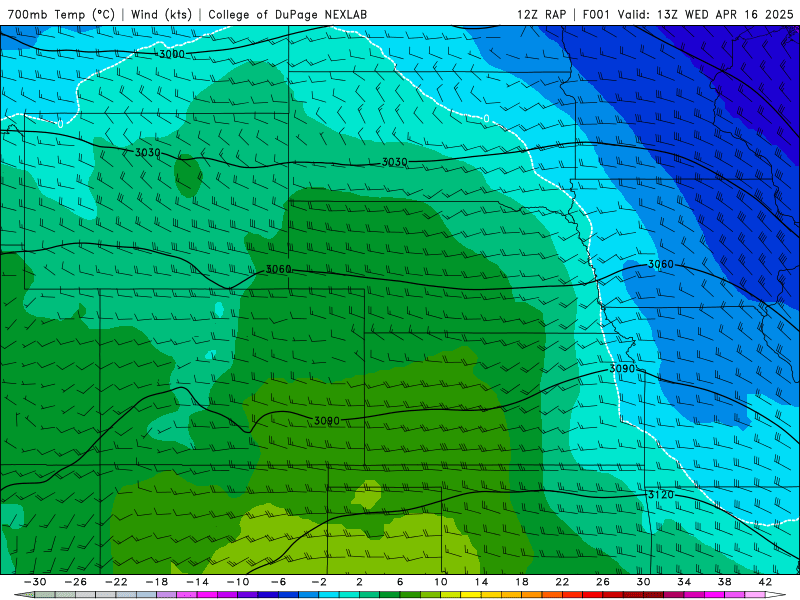Viewport: 800px width, 600px height.
Task: Select the 30 color scale label
Action: tap(643, 582)
